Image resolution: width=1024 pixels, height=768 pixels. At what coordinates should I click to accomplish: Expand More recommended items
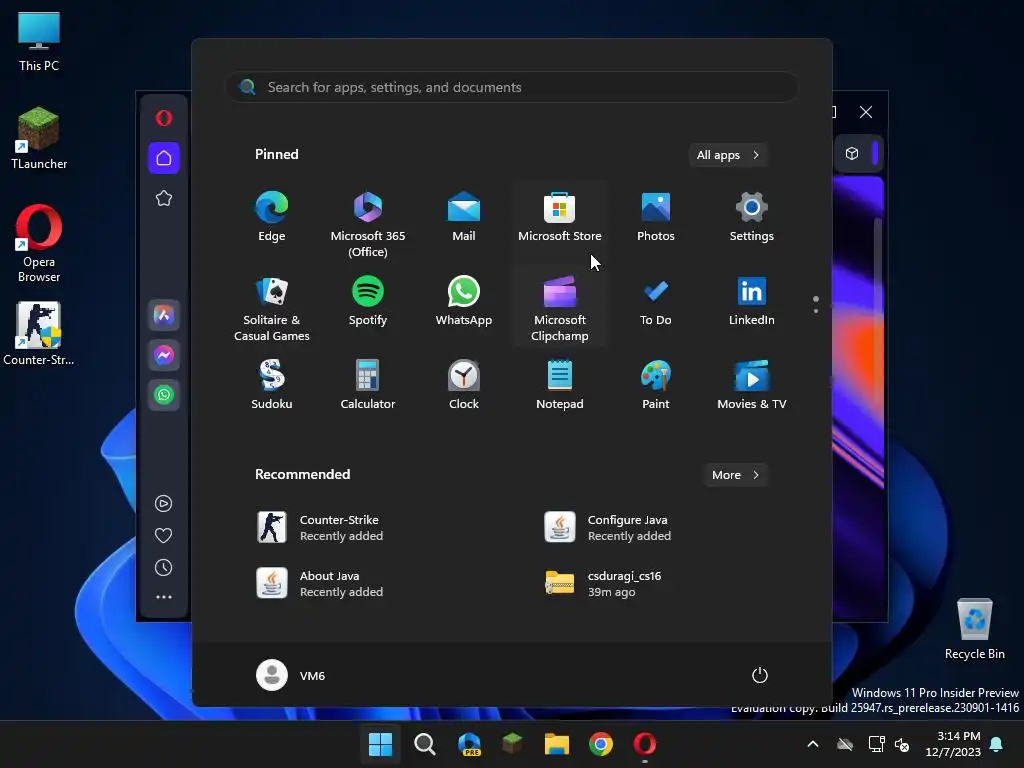pyautogui.click(x=735, y=475)
